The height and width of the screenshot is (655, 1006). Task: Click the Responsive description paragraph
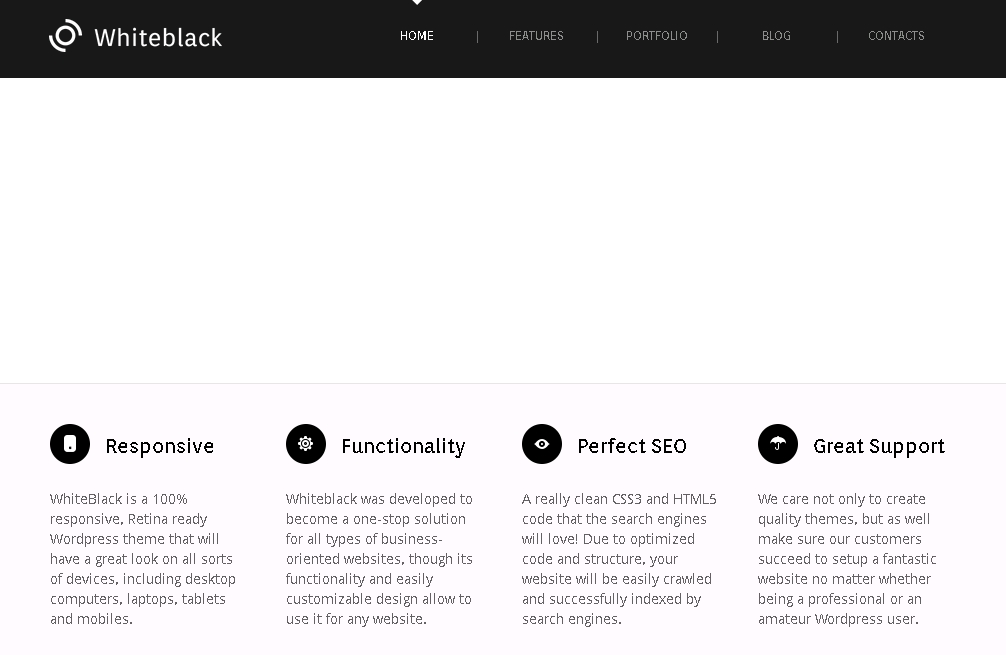tap(143, 559)
